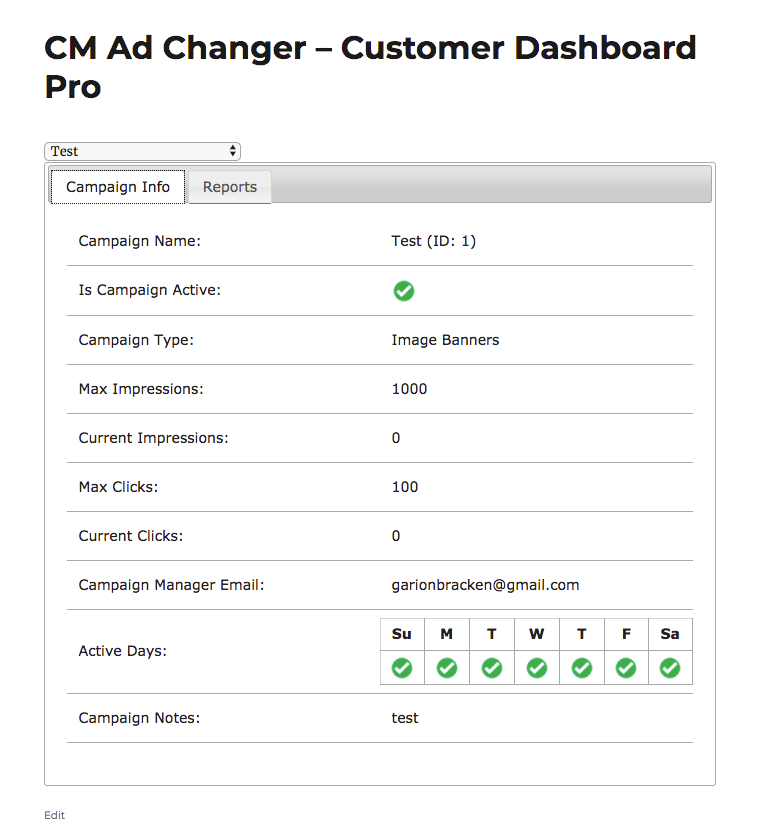
Task: Click the Sunday active day checkmark
Action: coord(402,667)
